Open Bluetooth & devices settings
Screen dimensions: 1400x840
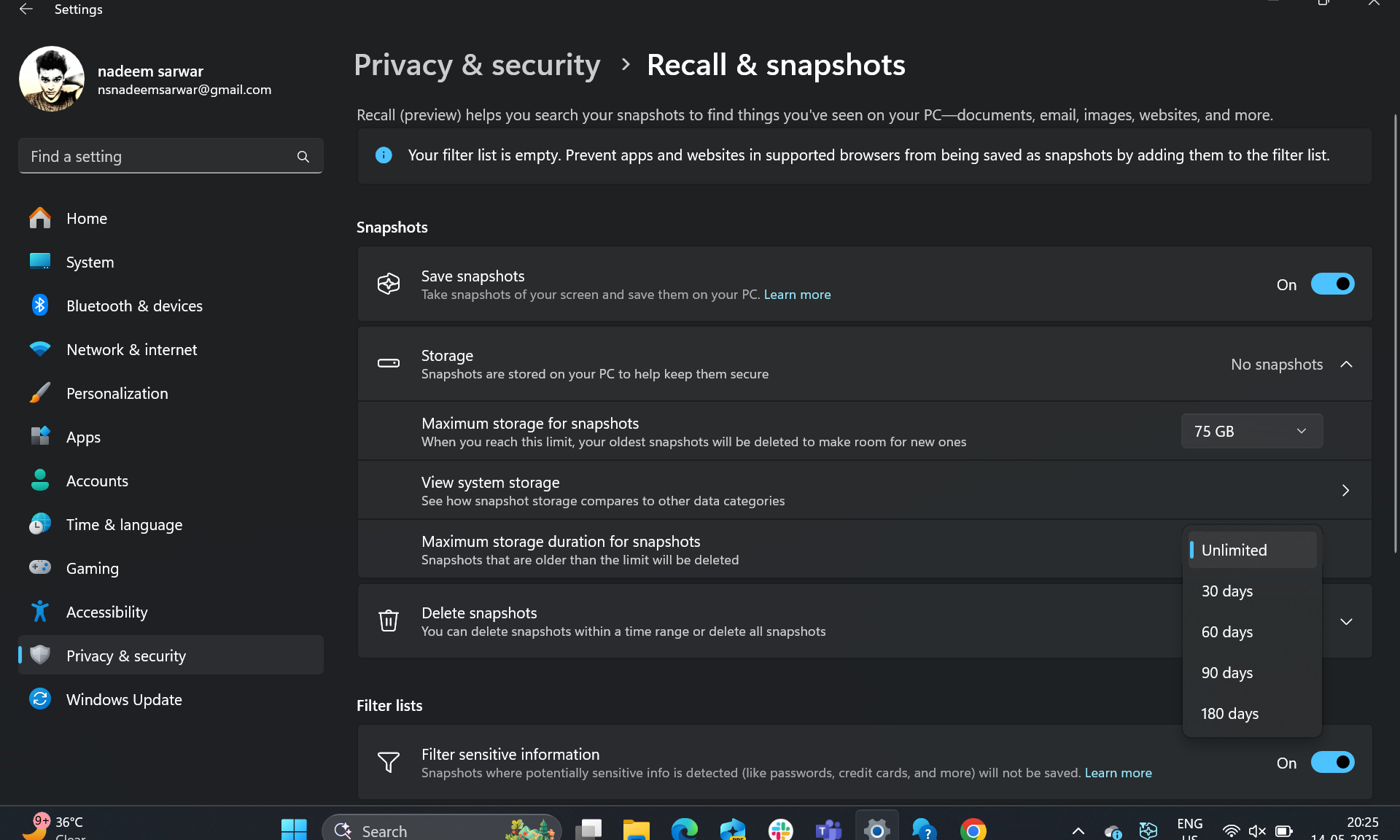(x=134, y=306)
